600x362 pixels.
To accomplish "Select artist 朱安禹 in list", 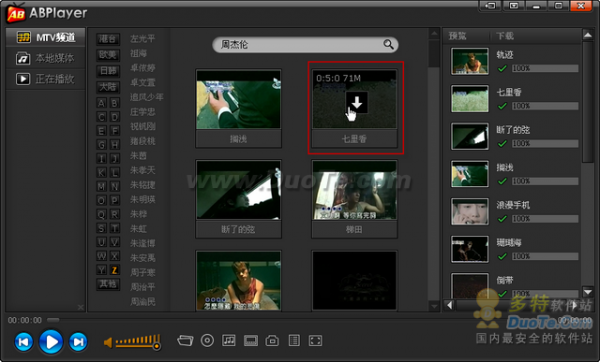I will pyautogui.click(x=143, y=258).
